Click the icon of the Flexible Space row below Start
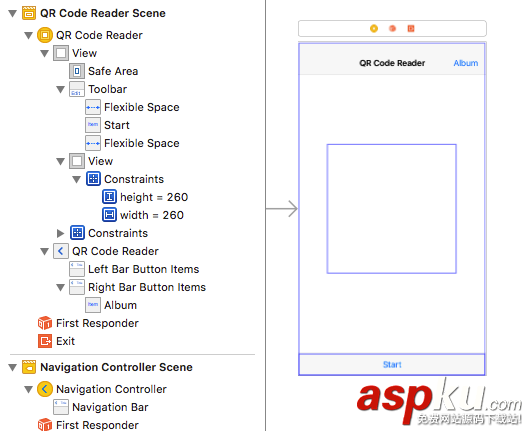Viewport: 527px width, 431px height. (93, 143)
